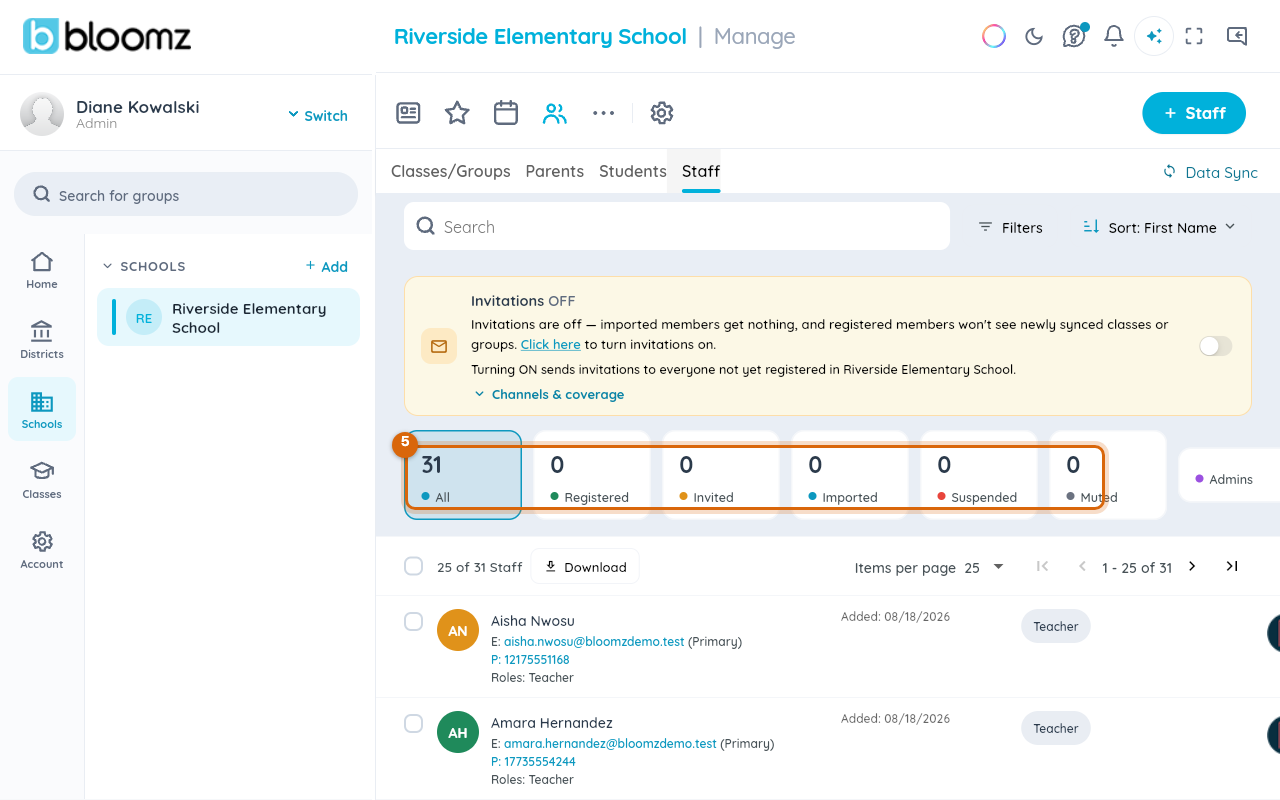Open the calendar icon
The image size is (1280, 800).
click(506, 113)
